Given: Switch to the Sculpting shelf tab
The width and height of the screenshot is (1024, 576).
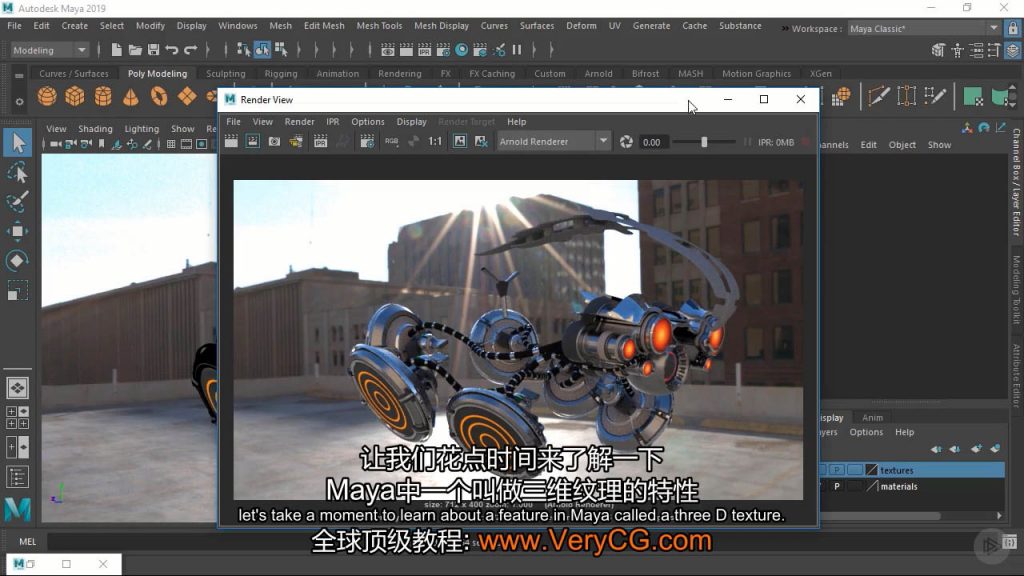Looking at the screenshot, I should coord(225,74).
